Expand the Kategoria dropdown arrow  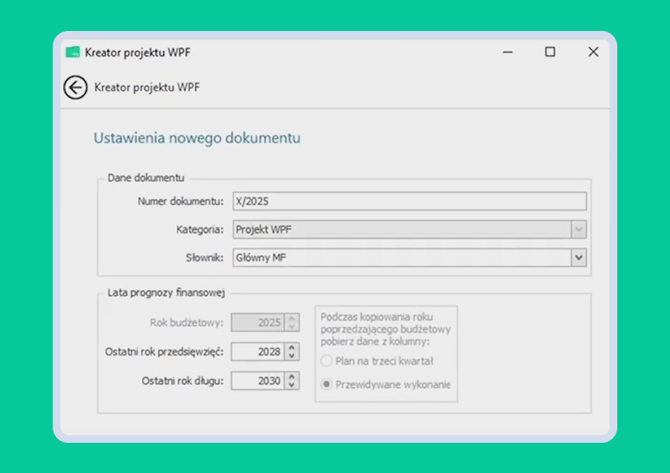[x=578, y=230]
